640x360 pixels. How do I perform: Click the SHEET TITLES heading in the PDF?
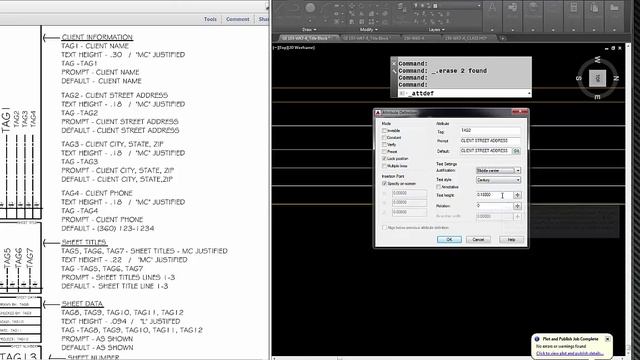point(84,242)
